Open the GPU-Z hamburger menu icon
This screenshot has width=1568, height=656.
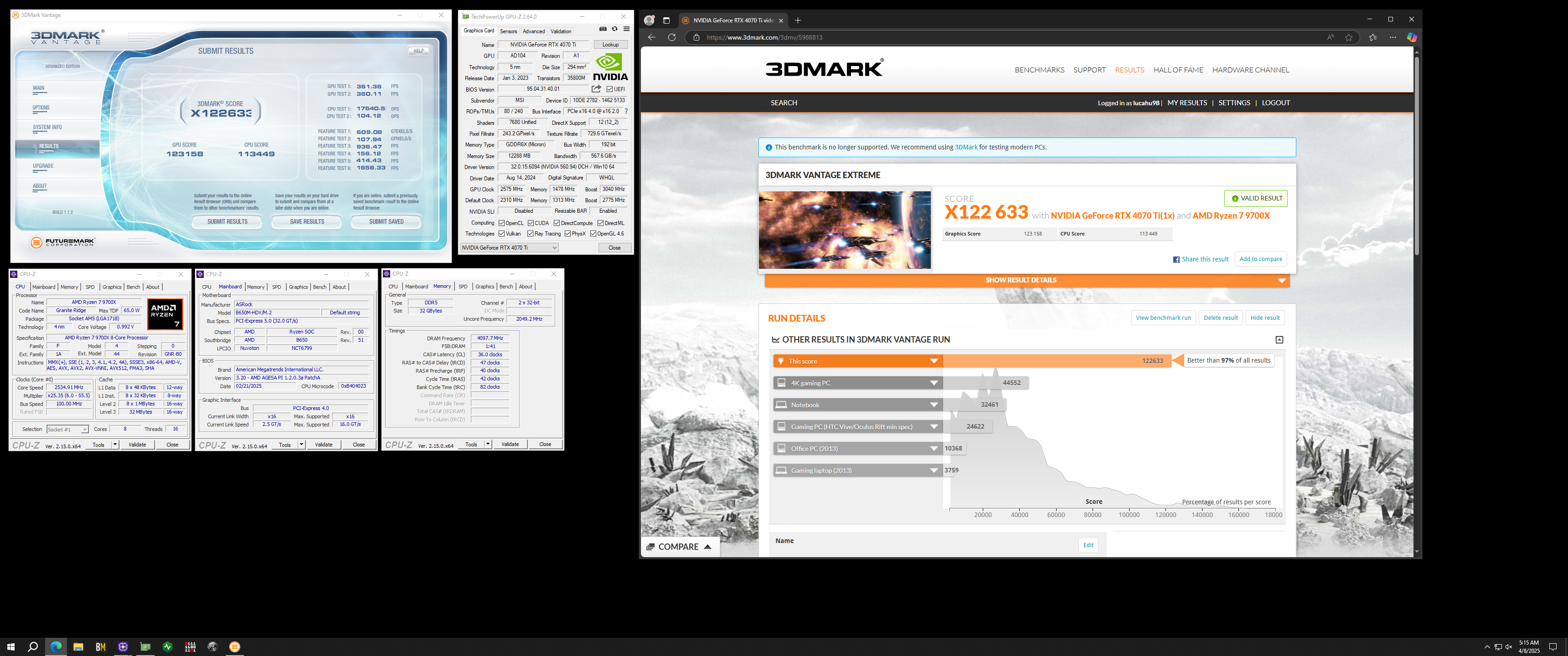[626, 29]
